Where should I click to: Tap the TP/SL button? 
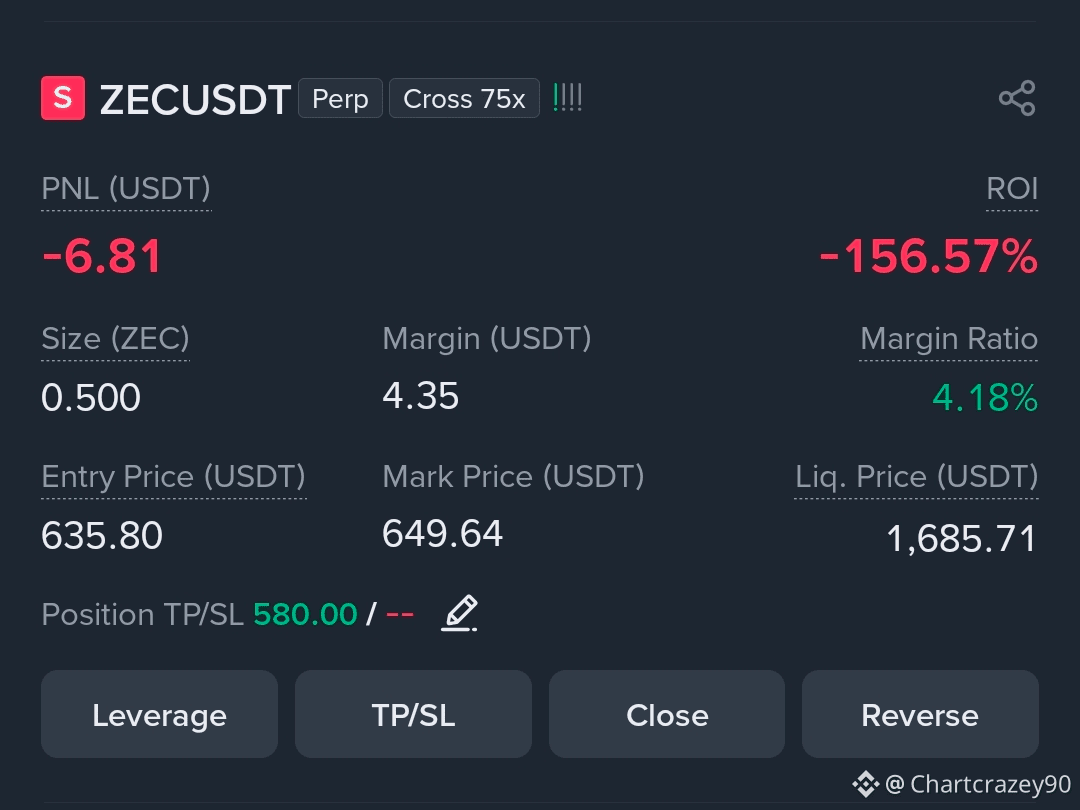tap(413, 714)
